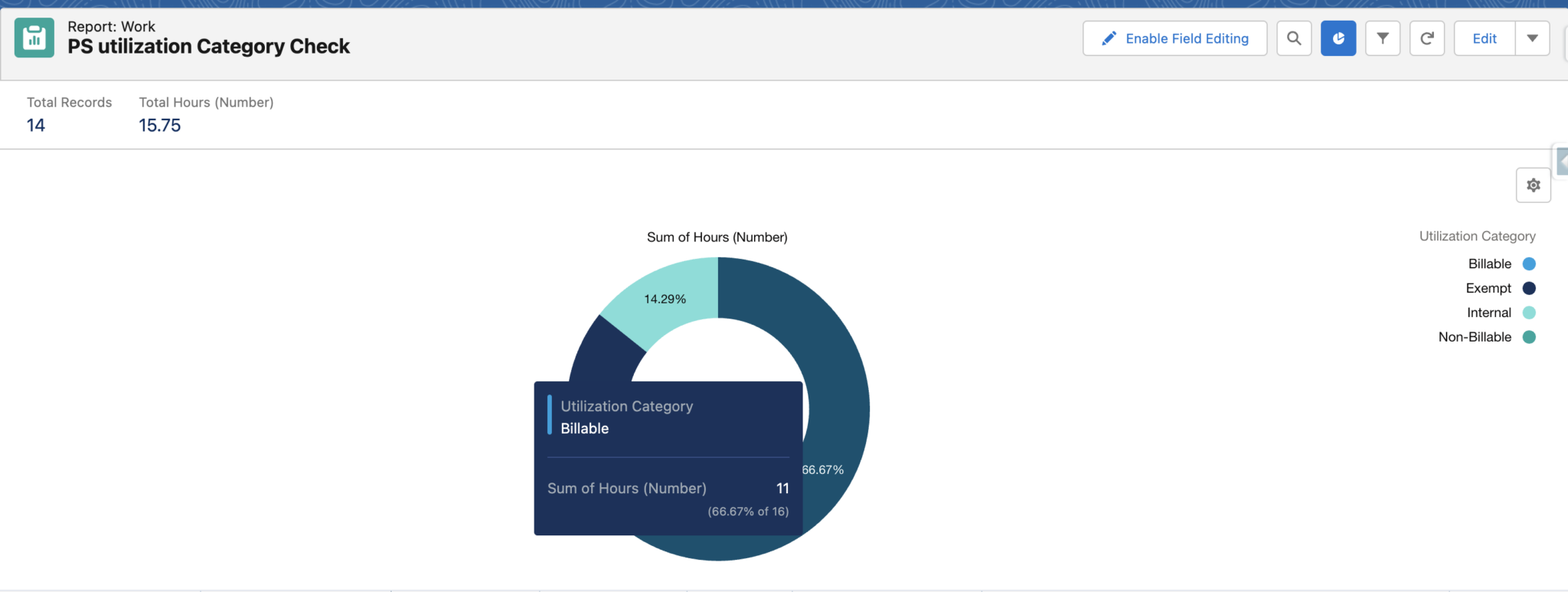The image size is (1568, 592).
Task: Open the report filters icon
Action: click(x=1383, y=38)
